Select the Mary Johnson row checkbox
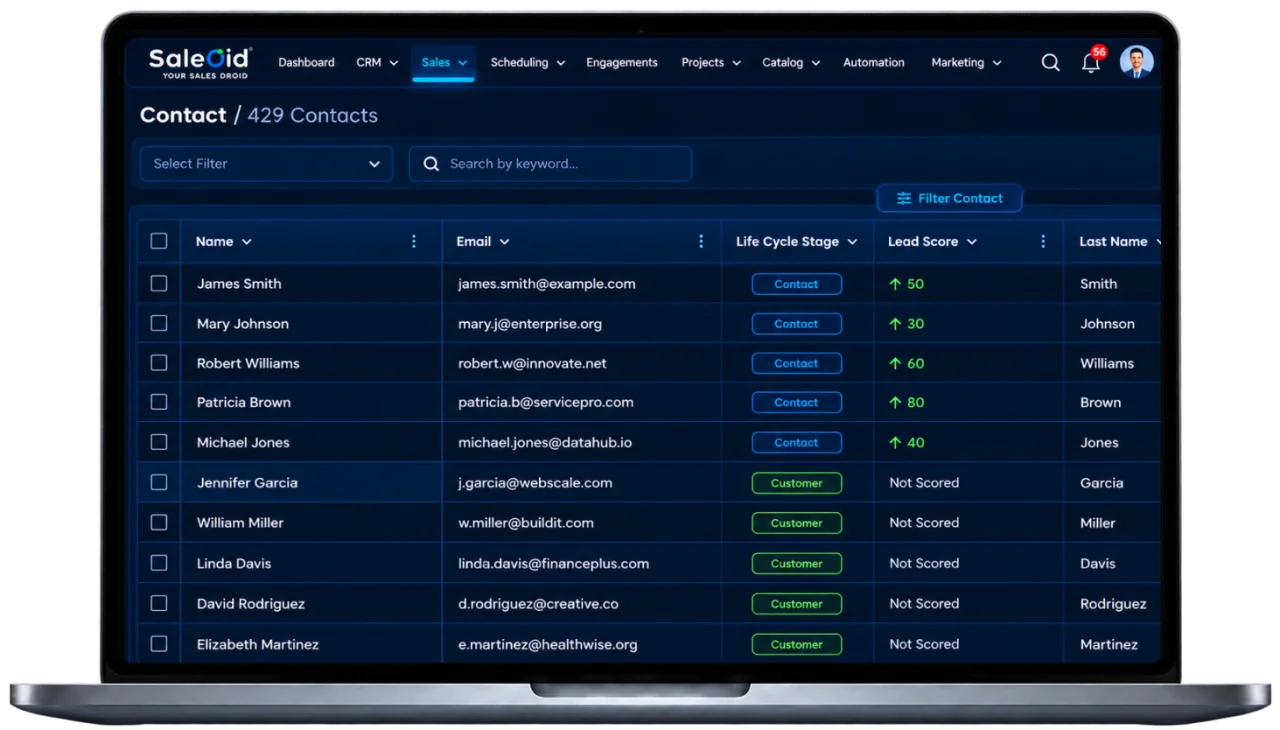 pyautogui.click(x=159, y=323)
